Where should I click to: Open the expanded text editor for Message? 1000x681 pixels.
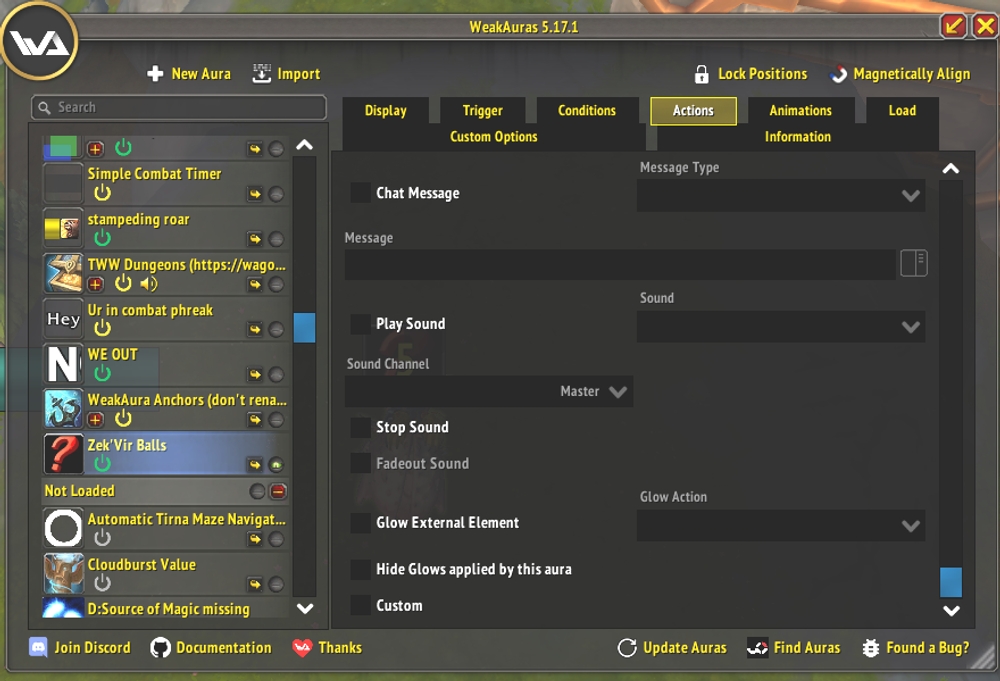913,263
